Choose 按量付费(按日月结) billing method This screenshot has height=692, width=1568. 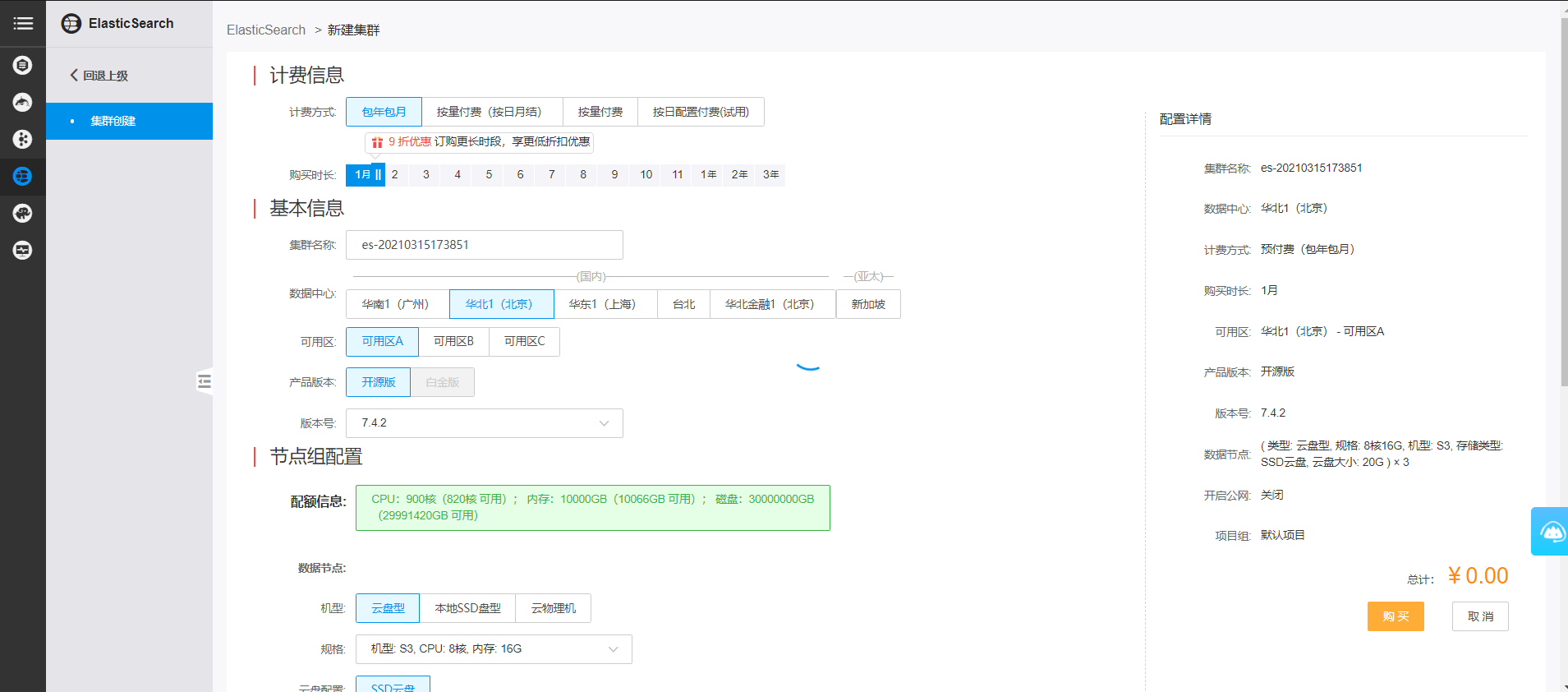pyautogui.click(x=492, y=112)
